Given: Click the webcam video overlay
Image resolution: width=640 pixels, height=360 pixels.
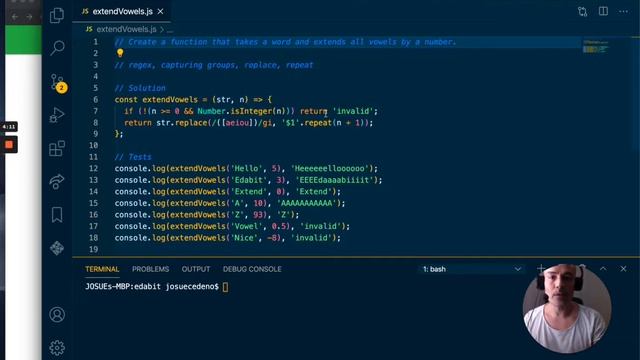Looking at the screenshot, I should coord(567,309).
